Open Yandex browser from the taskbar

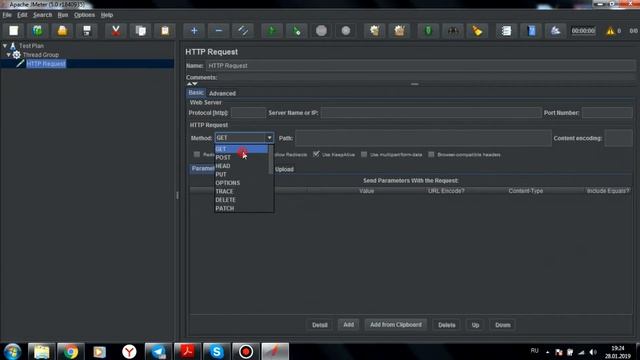tap(129, 351)
